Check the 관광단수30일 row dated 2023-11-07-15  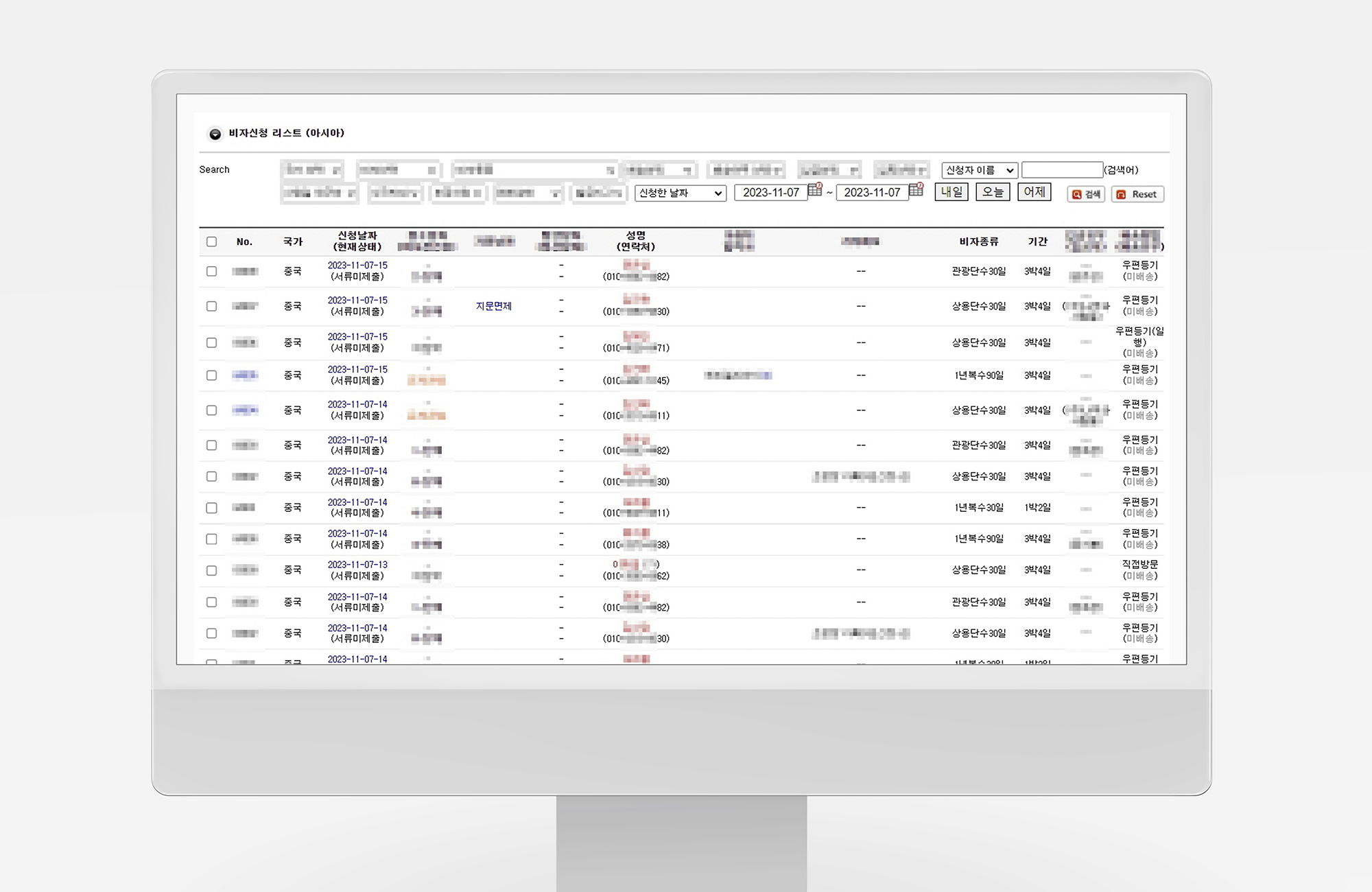click(x=211, y=271)
